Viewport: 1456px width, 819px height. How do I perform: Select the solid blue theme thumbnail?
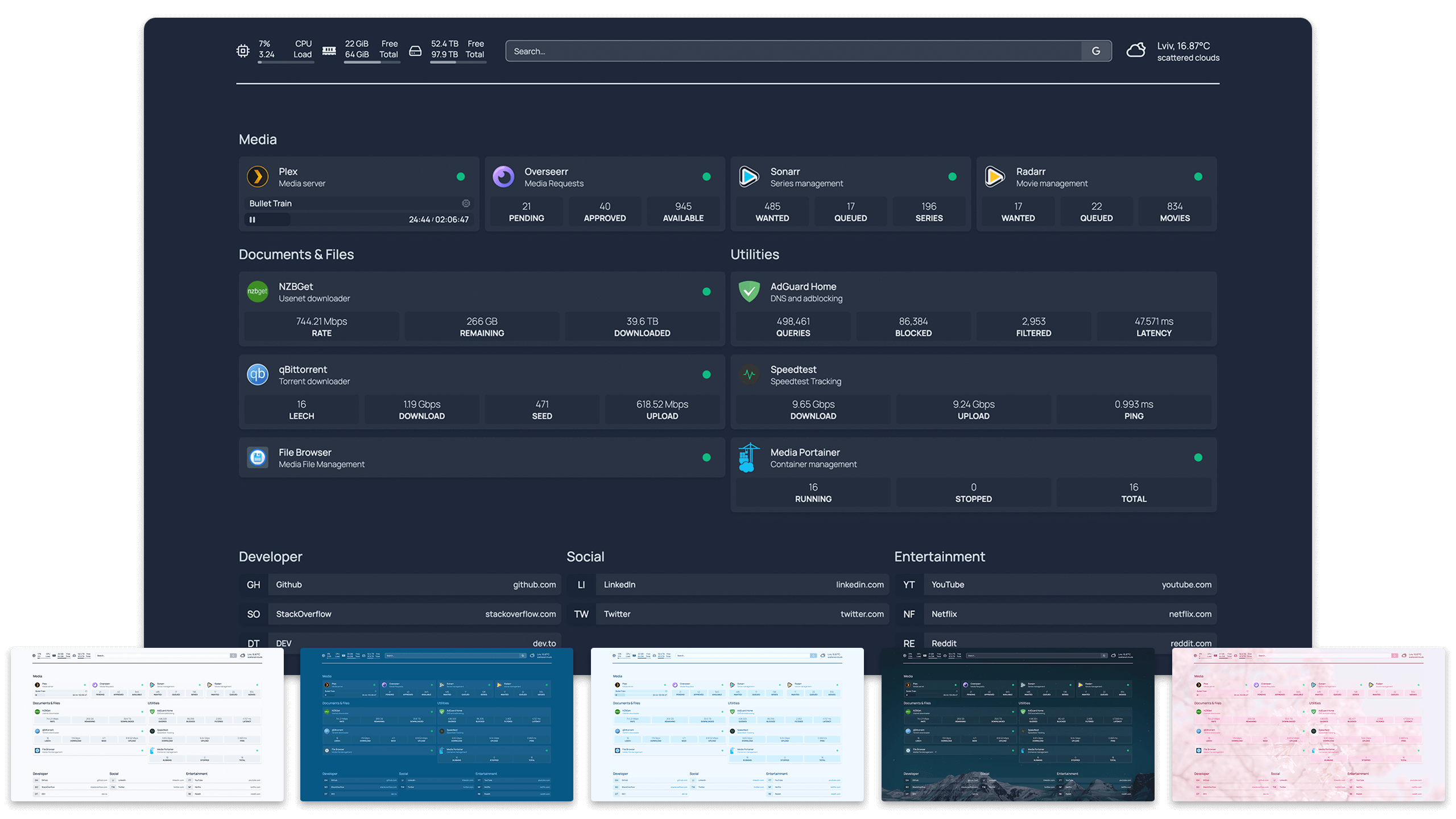tap(436, 725)
